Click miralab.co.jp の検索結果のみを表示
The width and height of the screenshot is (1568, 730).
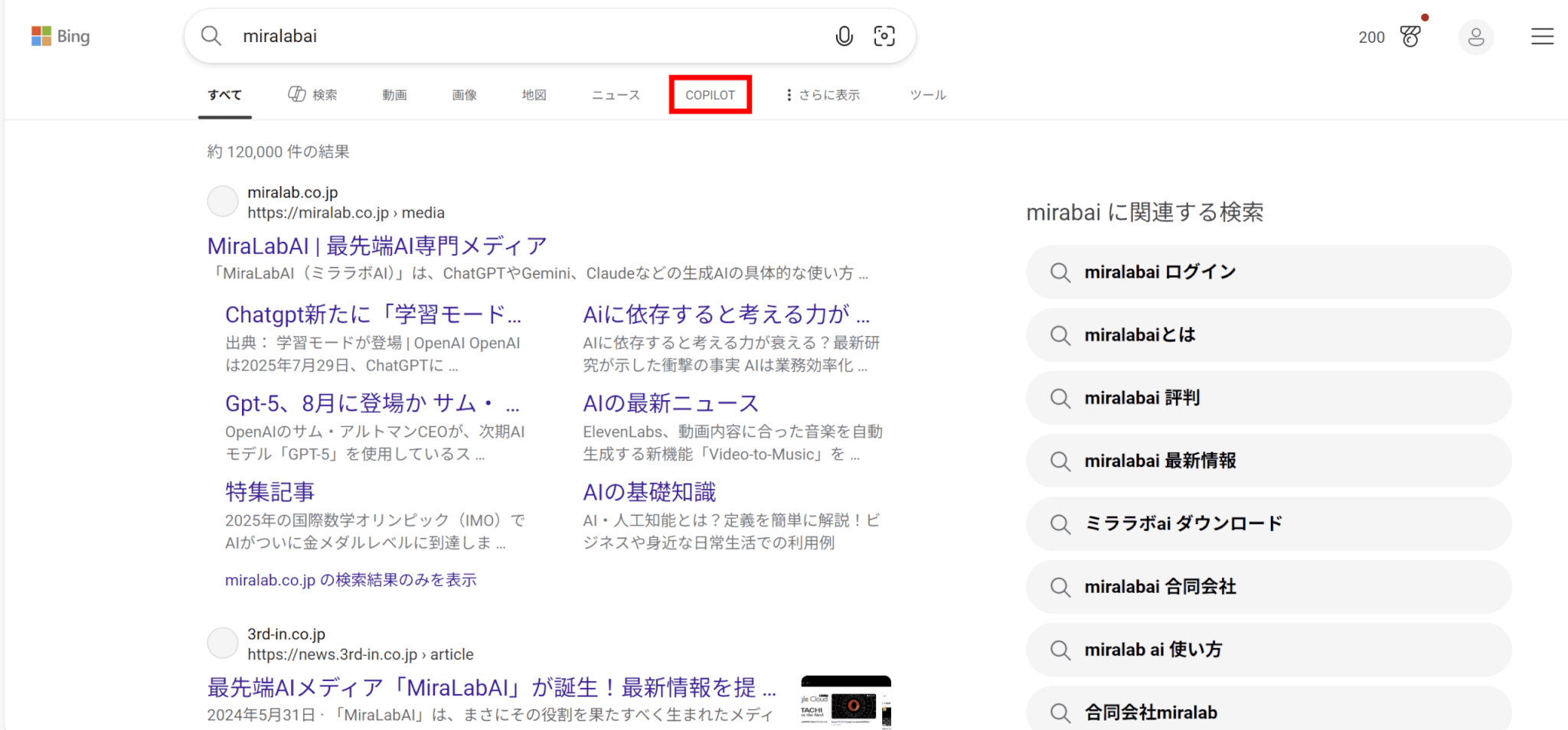351,580
